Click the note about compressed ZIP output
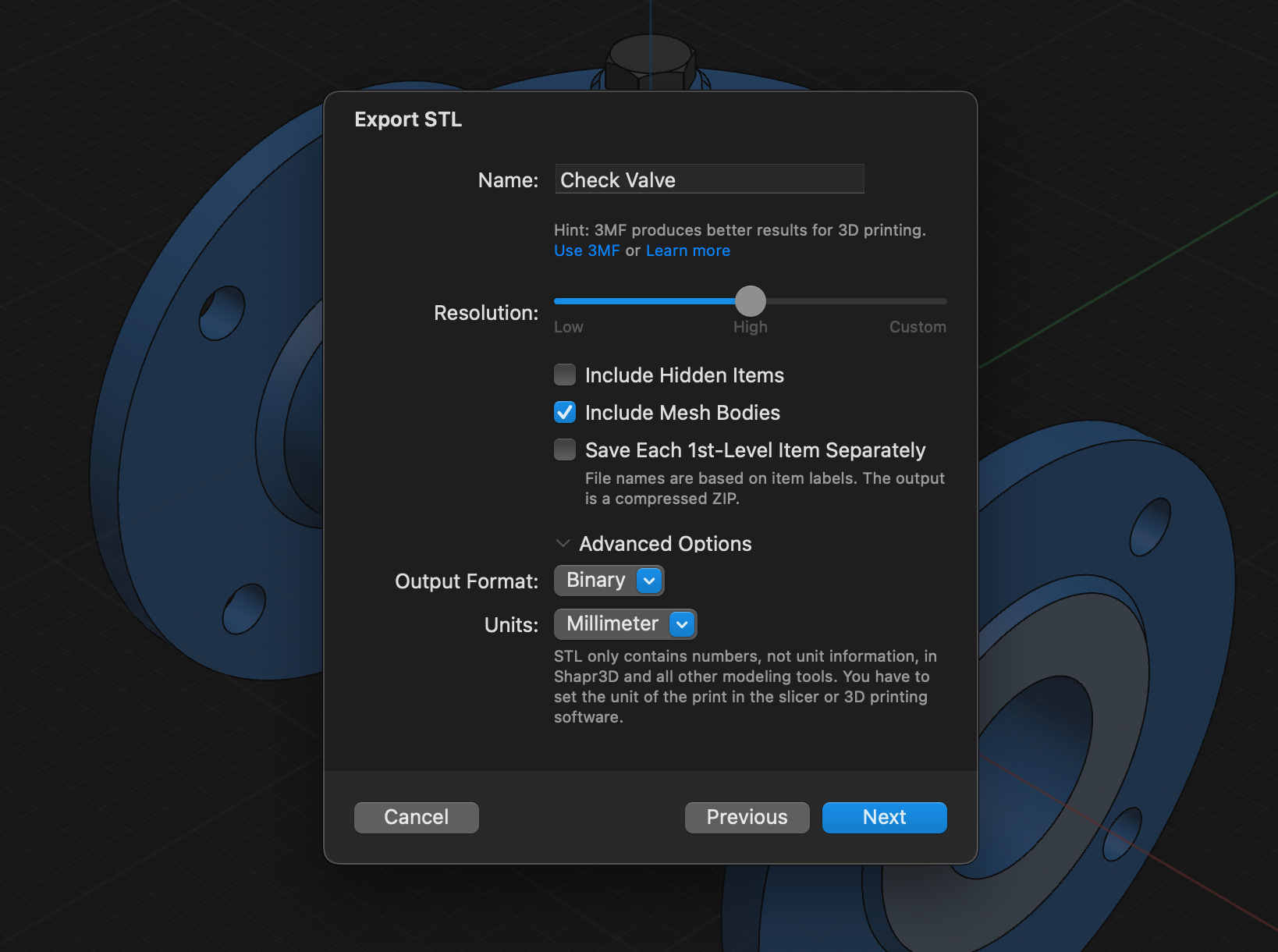The image size is (1278, 952). click(765, 488)
